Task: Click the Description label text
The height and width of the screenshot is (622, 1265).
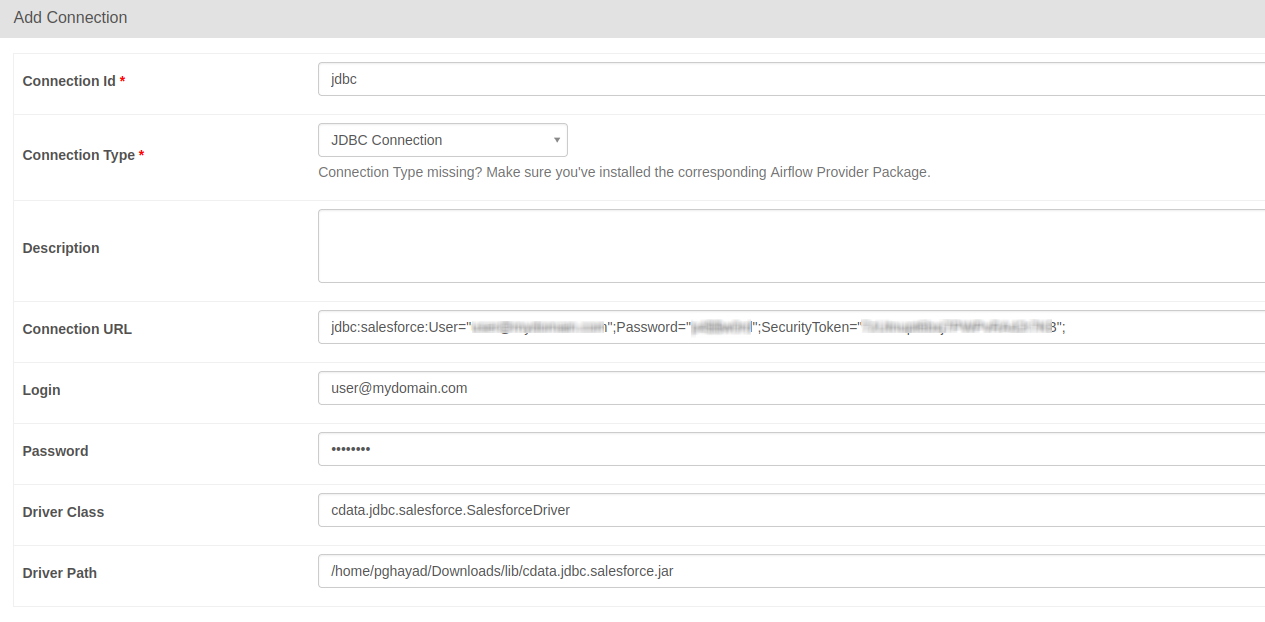Action: pos(61,248)
